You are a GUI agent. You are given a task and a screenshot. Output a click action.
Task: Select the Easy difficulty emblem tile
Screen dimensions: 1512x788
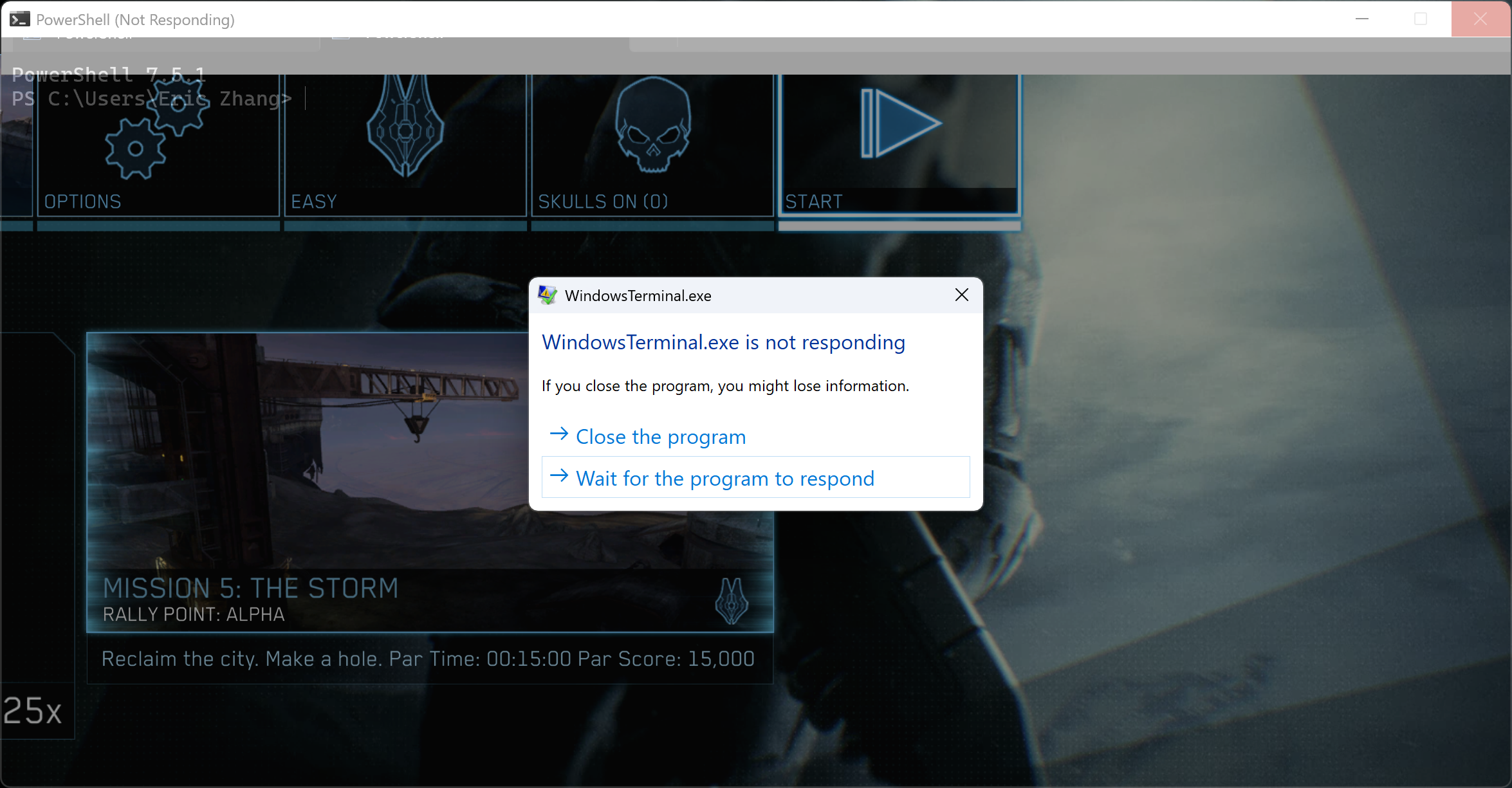[405, 145]
